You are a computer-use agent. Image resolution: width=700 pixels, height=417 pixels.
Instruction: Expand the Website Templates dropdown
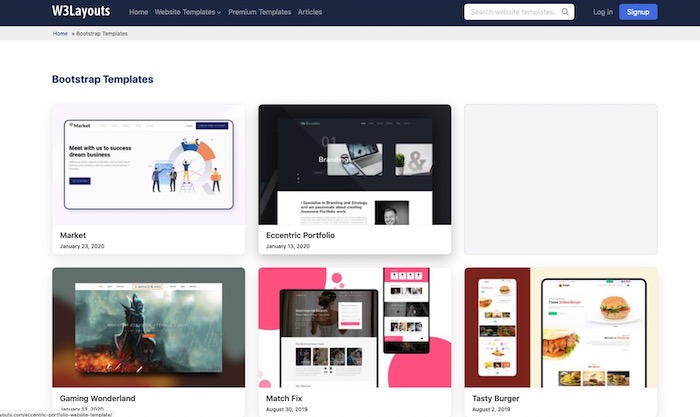pos(188,12)
